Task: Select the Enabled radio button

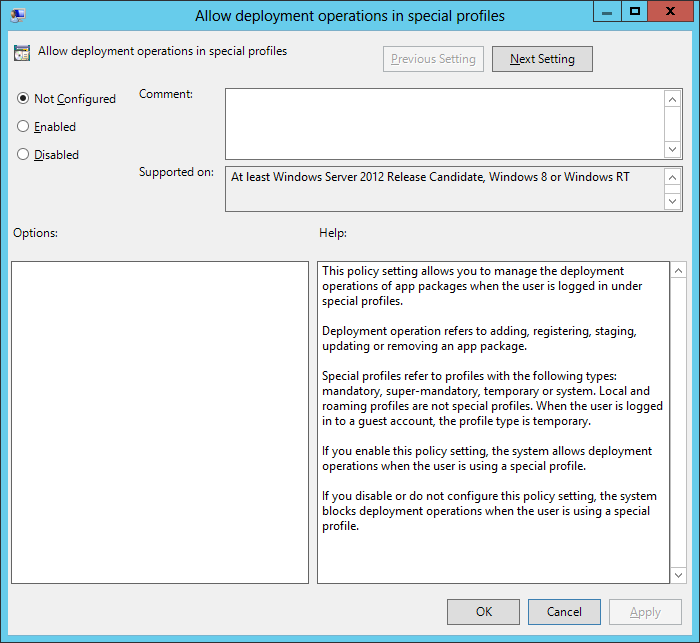Action: pyautogui.click(x=23, y=127)
